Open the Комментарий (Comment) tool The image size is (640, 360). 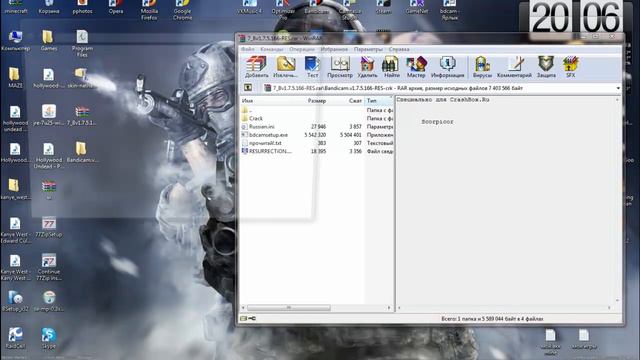514,67
